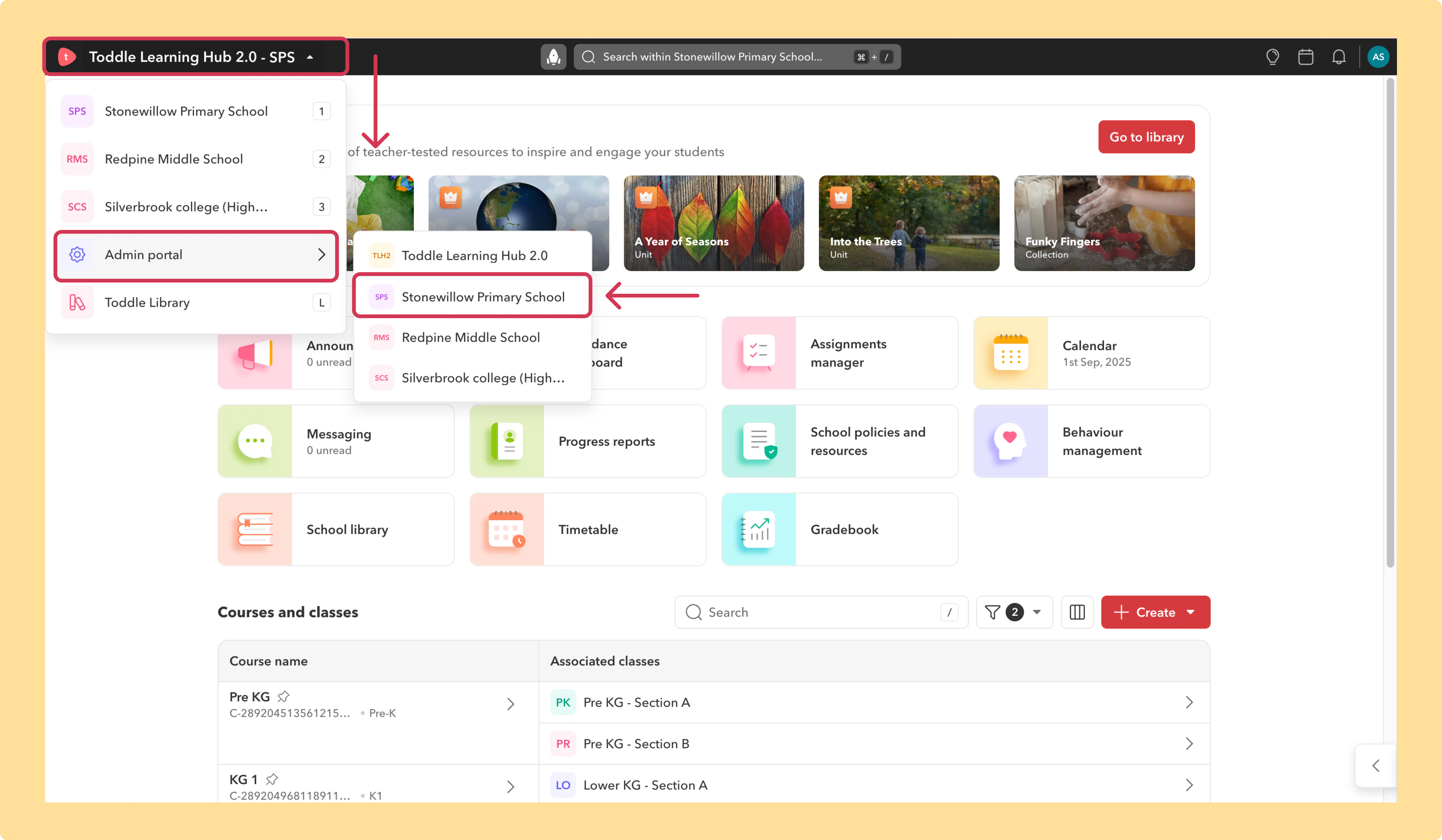Click the Create button
This screenshot has height=840, width=1442.
(x=1155, y=612)
